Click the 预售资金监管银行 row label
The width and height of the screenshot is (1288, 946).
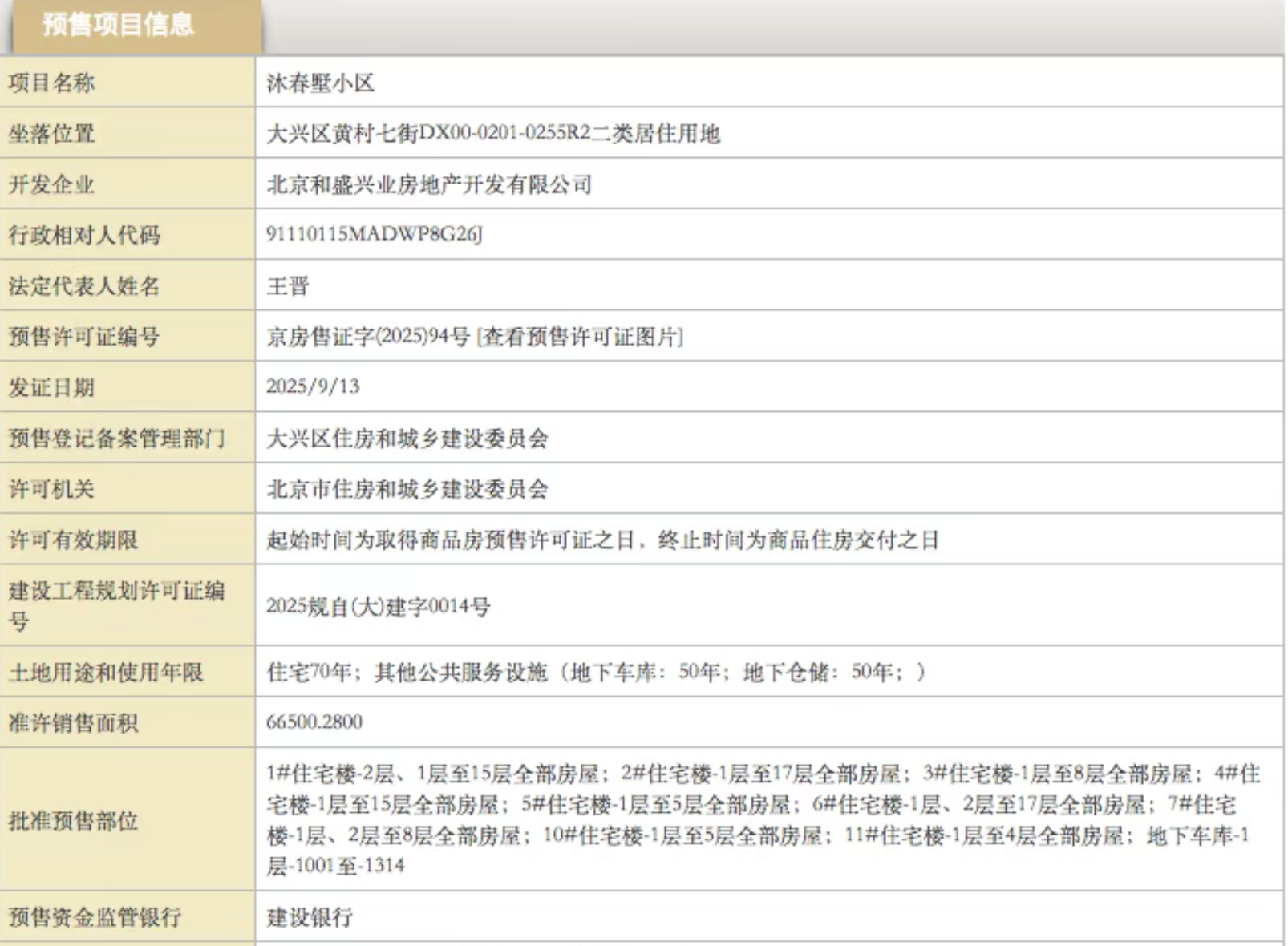[x=95, y=917]
